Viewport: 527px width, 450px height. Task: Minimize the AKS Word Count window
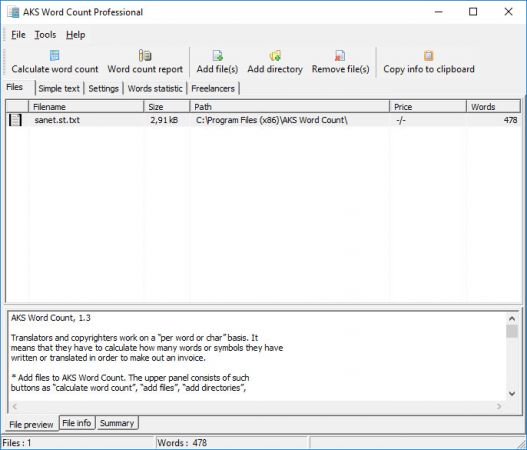pyautogui.click(x=438, y=12)
